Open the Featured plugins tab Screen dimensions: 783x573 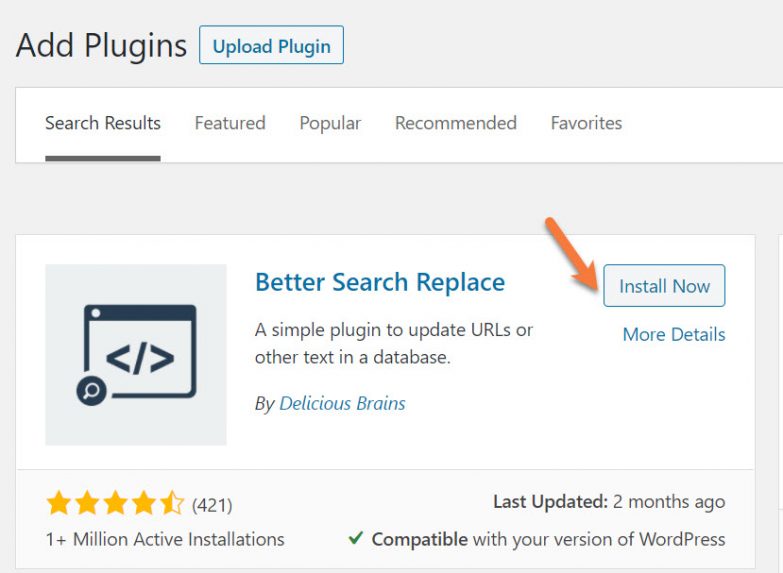pos(230,123)
